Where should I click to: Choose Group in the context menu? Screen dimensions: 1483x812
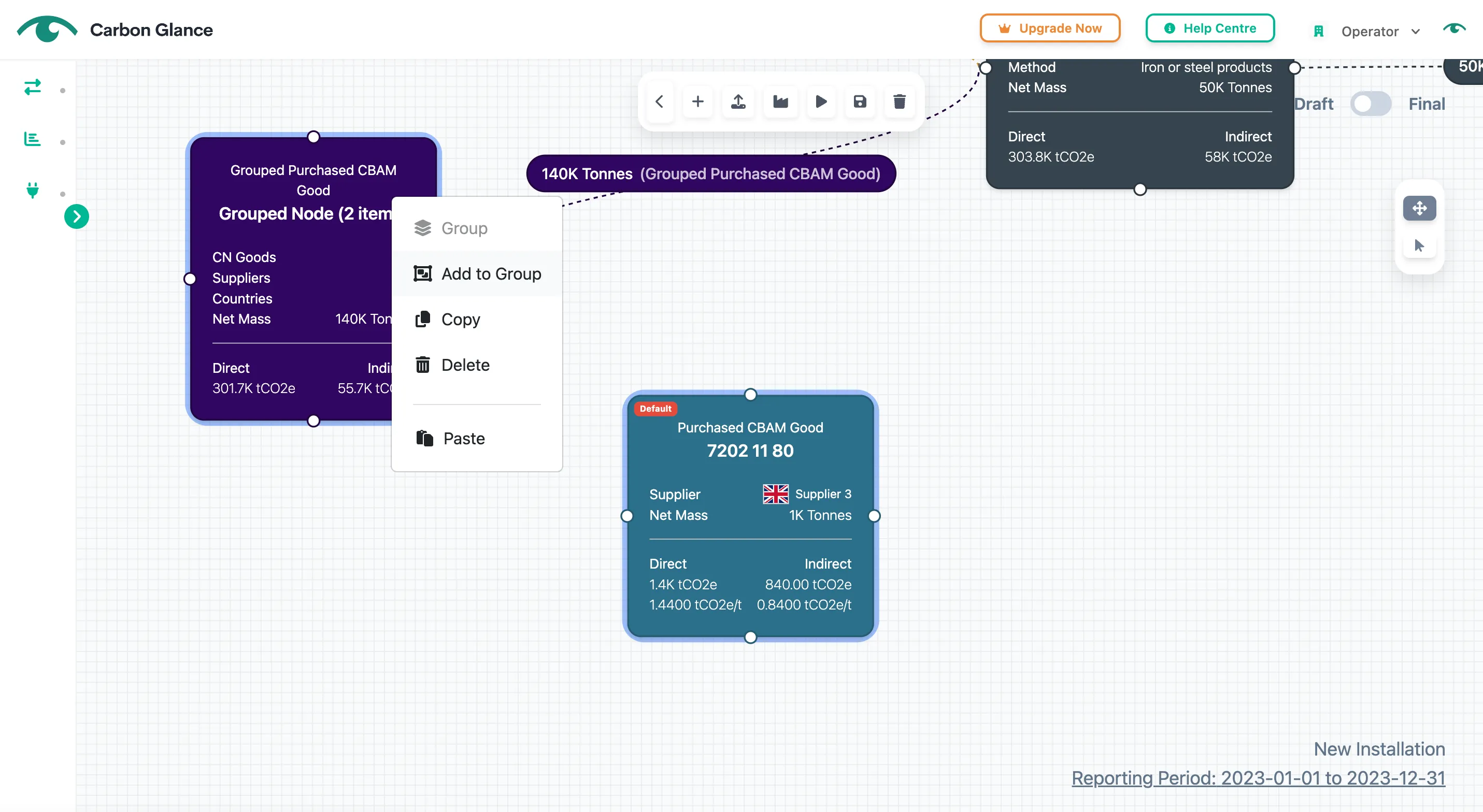(x=477, y=228)
